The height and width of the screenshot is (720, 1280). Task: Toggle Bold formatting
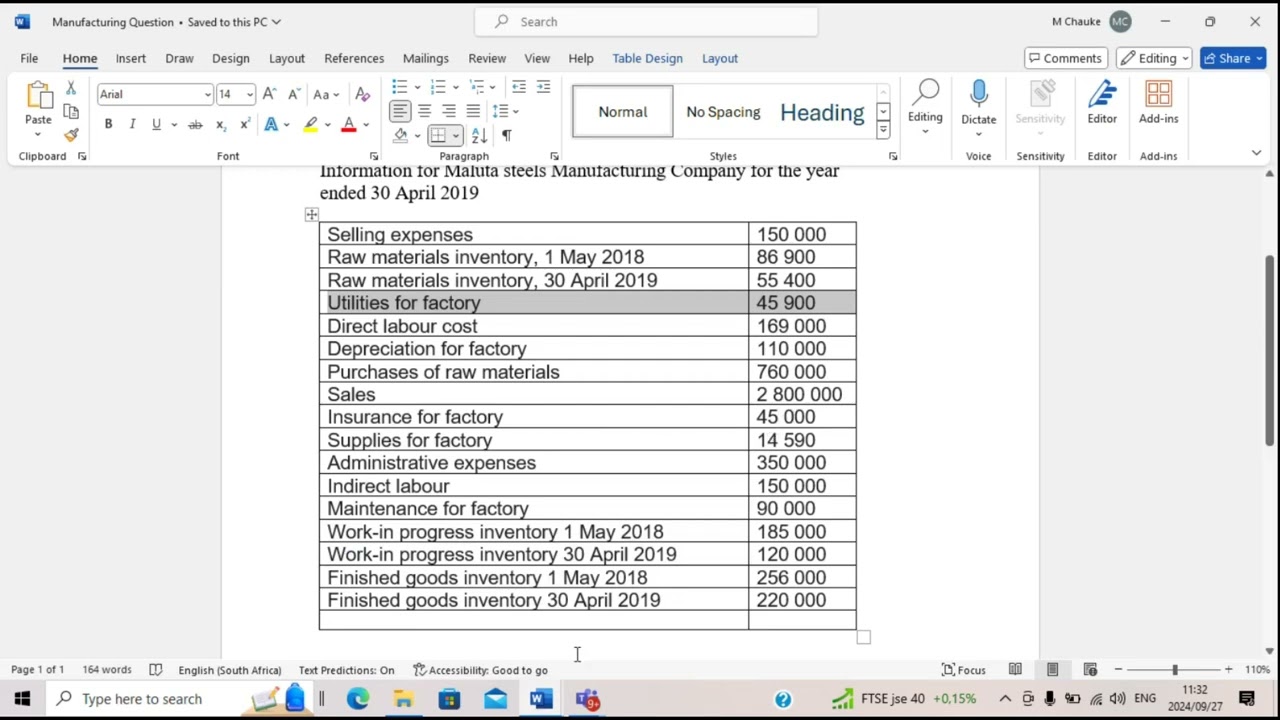pyautogui.click(x=108, y=124)
